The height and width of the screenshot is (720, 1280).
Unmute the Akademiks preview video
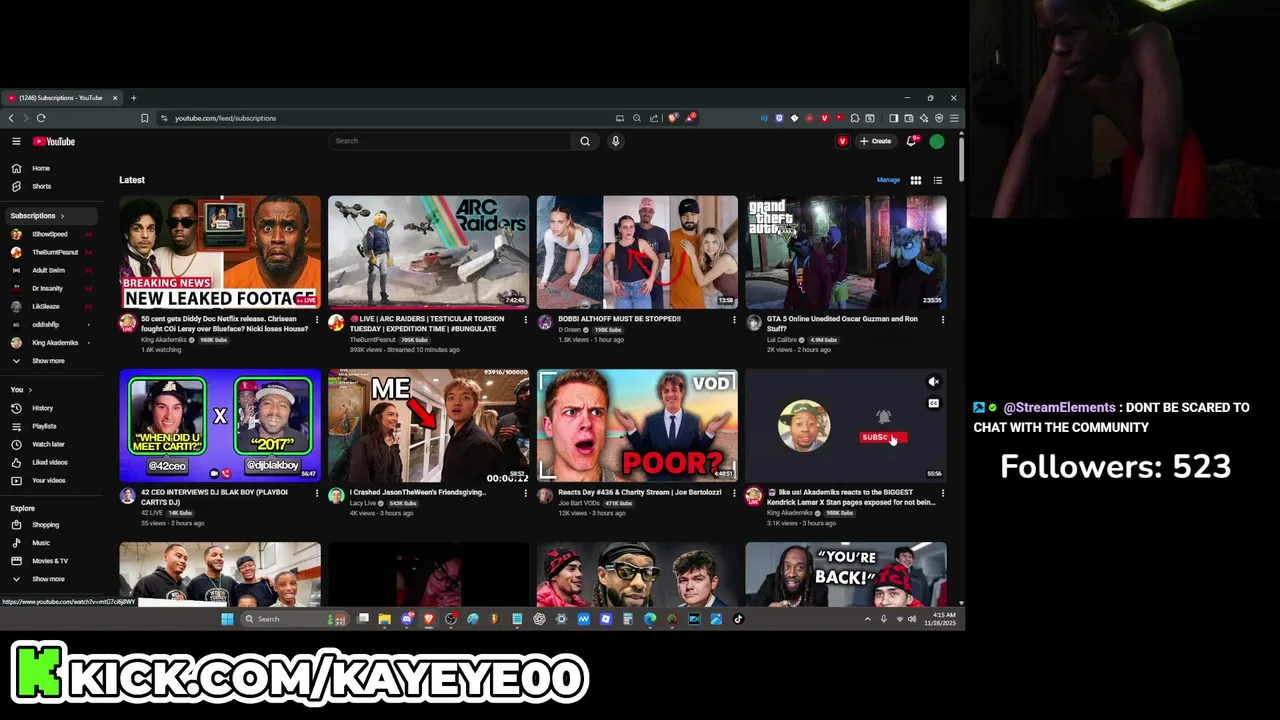[x=933, y=381]
